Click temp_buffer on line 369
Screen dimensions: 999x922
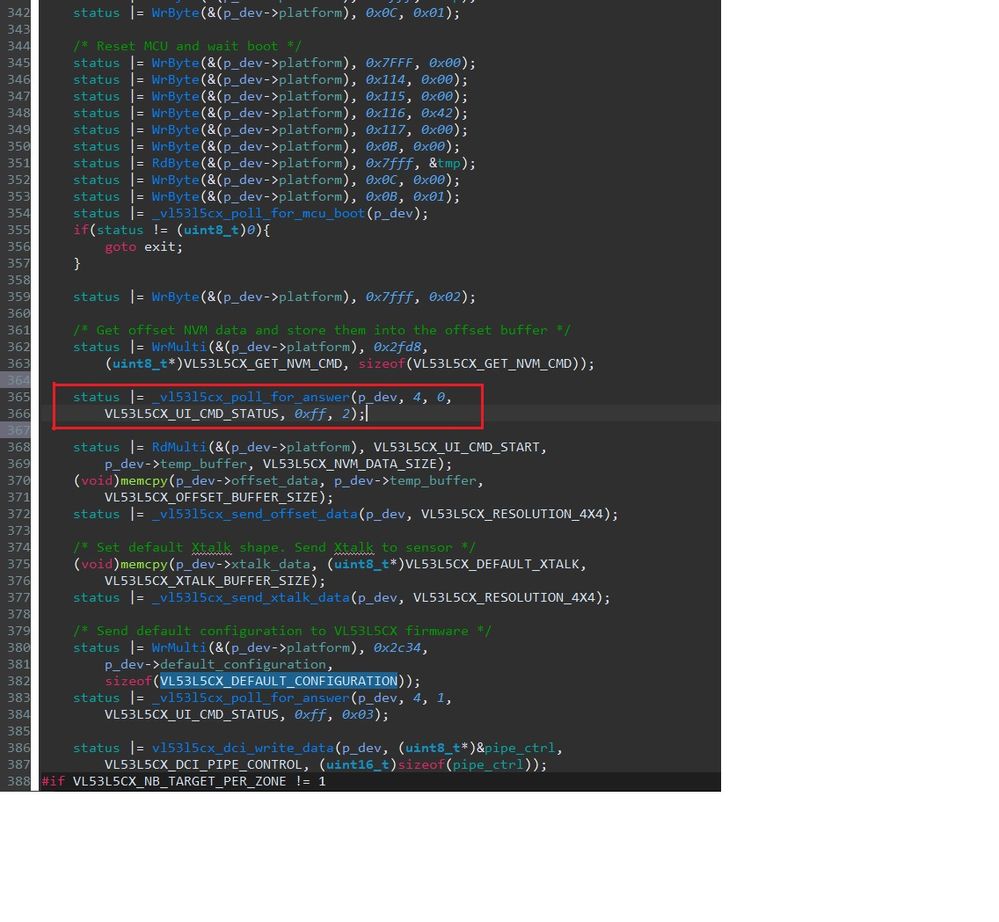[x=203, y=464]
